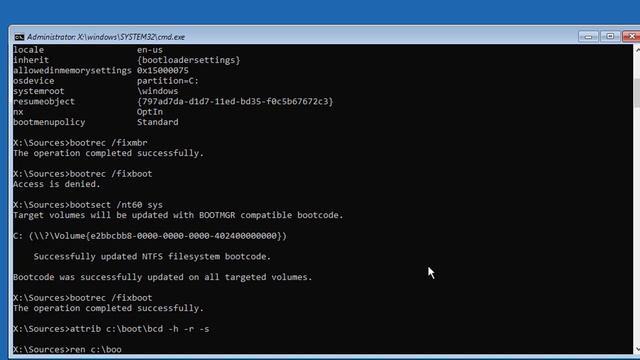
Task: Click the 'Access is denied.' message
Action: pyautogui.click(x=57, y=184)
